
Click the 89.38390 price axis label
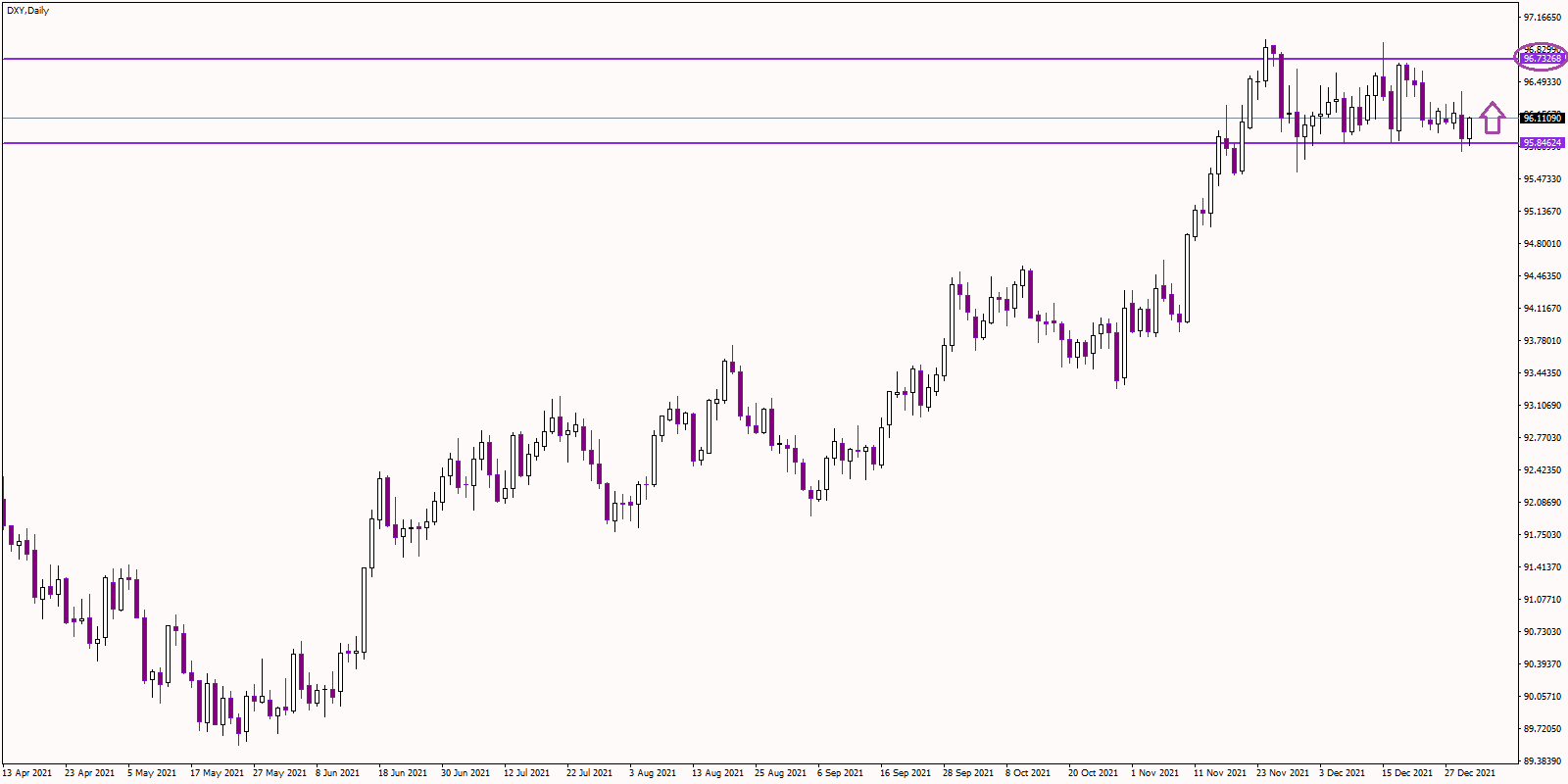click(x=1543, y=761)
